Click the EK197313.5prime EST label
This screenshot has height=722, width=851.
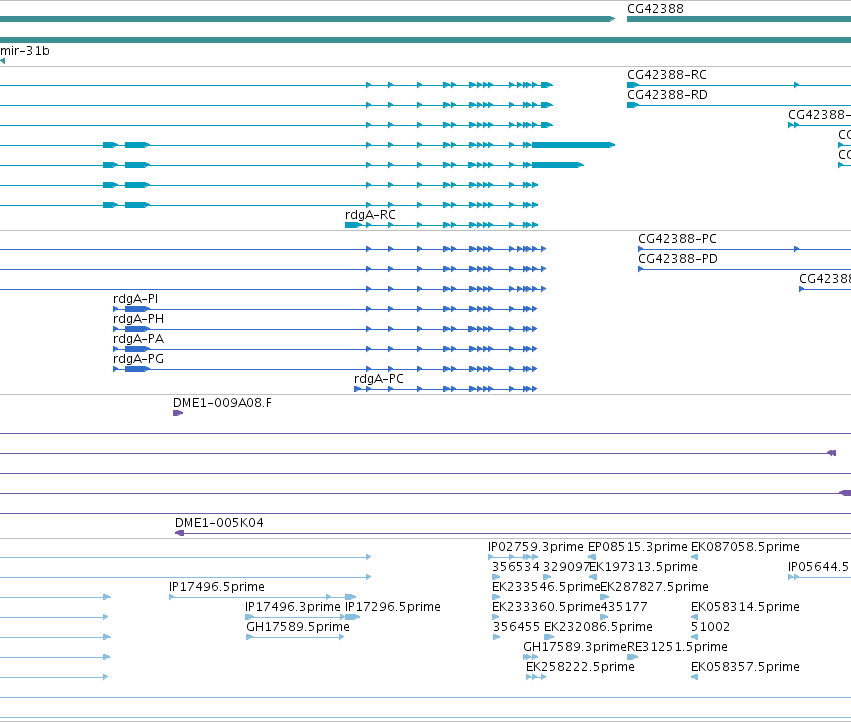point(644,567)
